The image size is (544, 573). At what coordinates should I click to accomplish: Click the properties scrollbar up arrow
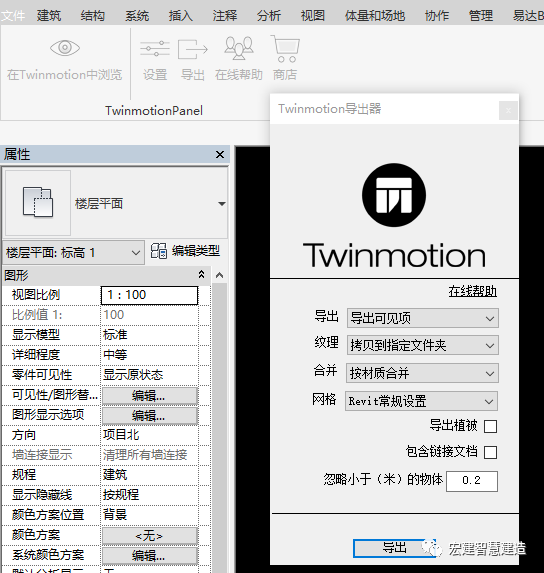point(219,276)
